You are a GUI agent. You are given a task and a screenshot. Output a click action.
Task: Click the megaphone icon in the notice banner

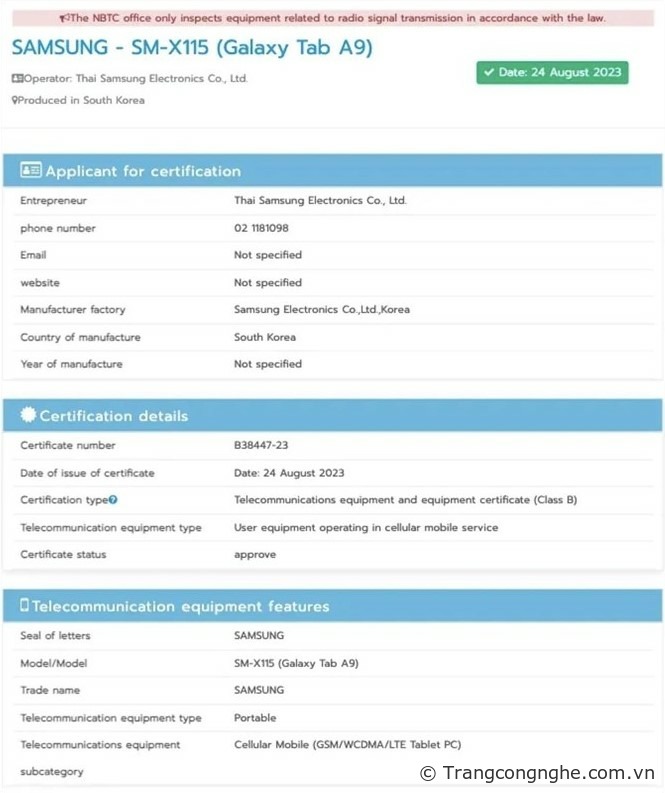pyautogui.click(x=65, y=18)
